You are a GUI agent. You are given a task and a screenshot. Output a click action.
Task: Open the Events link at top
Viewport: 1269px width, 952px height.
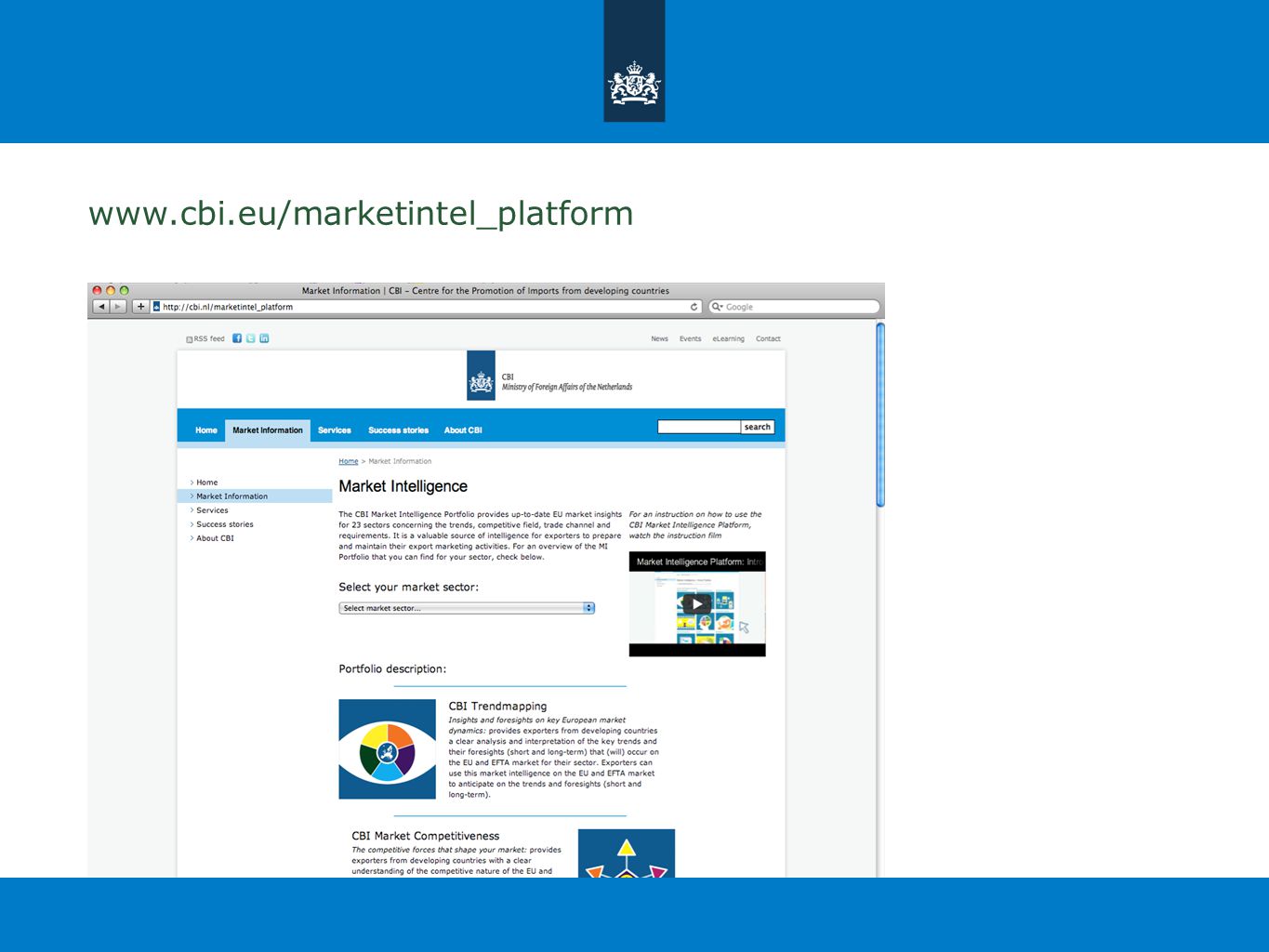[x=690, y=339]
